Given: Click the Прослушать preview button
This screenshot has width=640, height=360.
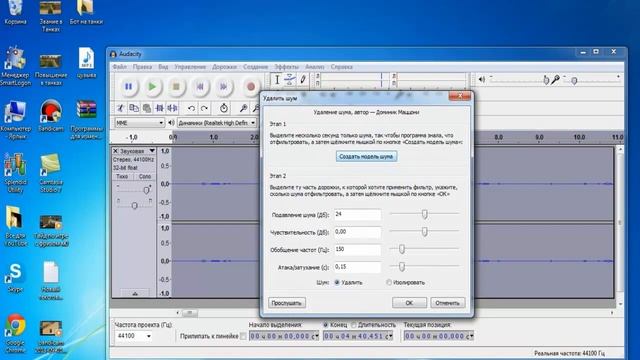Looking at the screenshot, I should 287,303.
